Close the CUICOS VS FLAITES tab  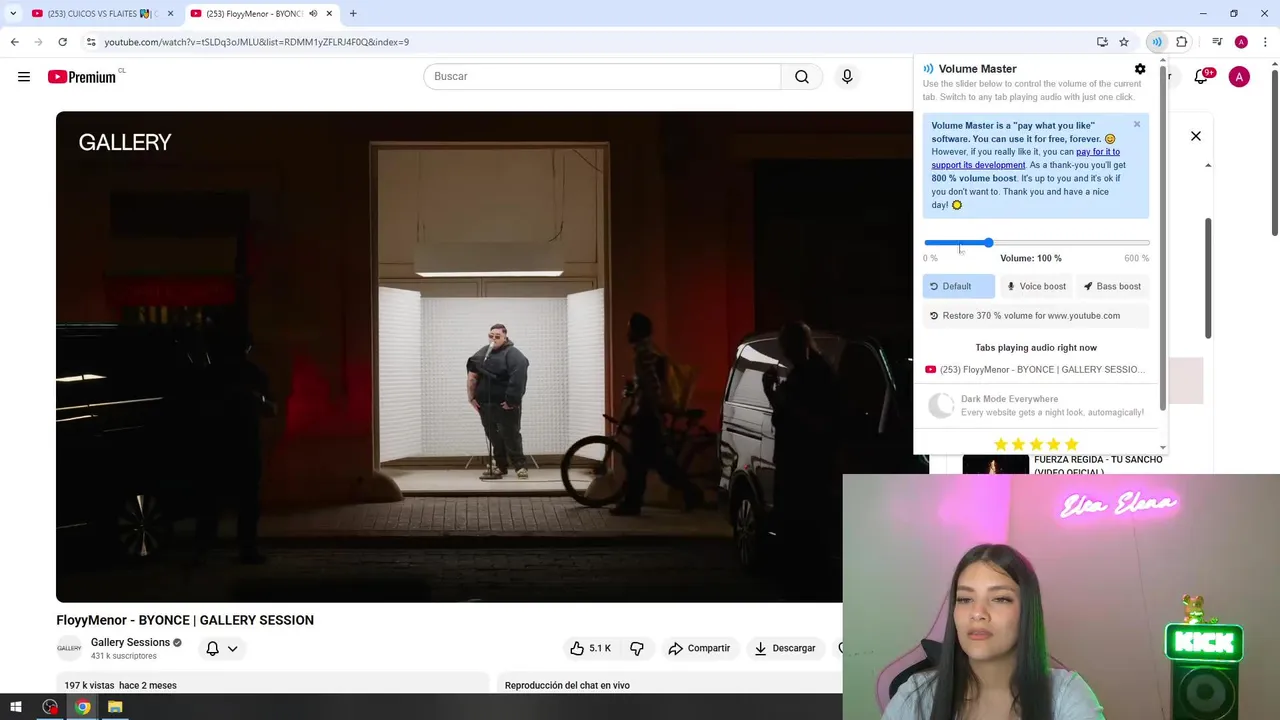(x=170, y=14)
